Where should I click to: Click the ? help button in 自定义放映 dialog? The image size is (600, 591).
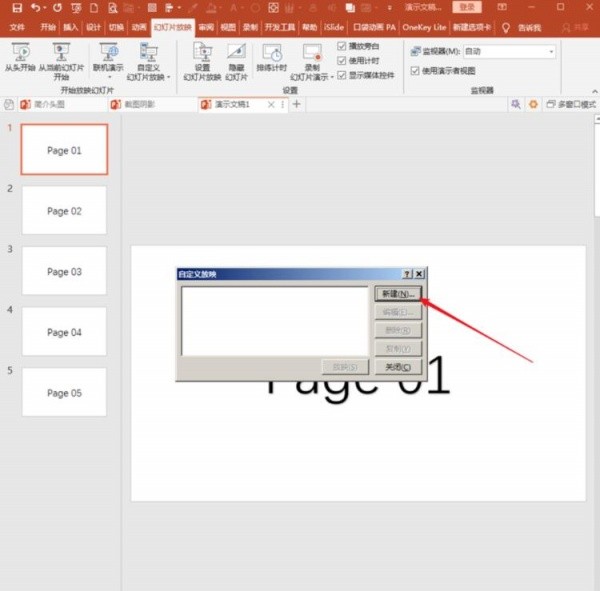[x=407, y=274]
